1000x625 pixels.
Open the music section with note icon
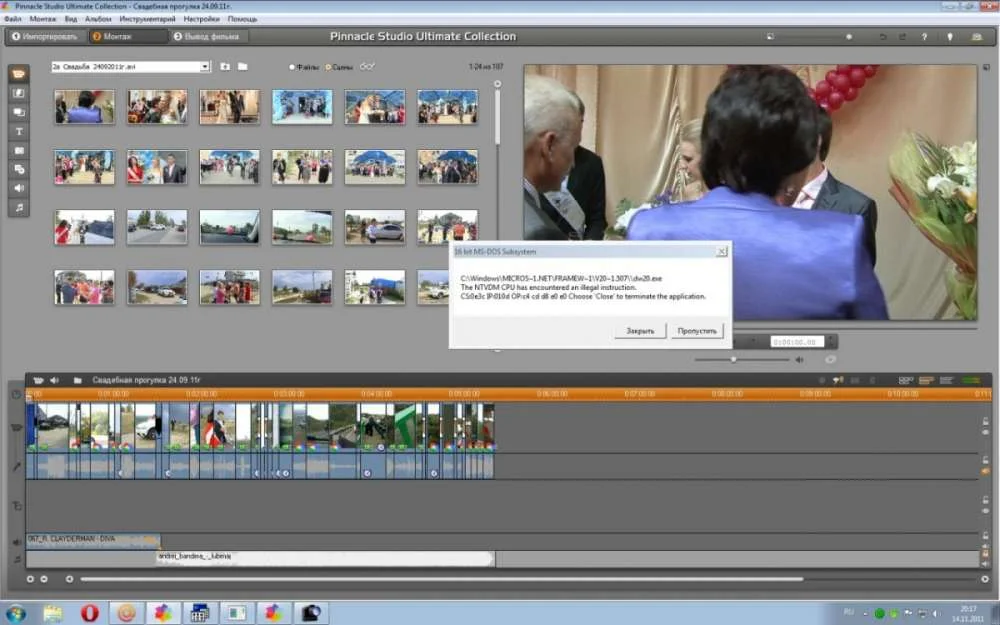(18, 207)
